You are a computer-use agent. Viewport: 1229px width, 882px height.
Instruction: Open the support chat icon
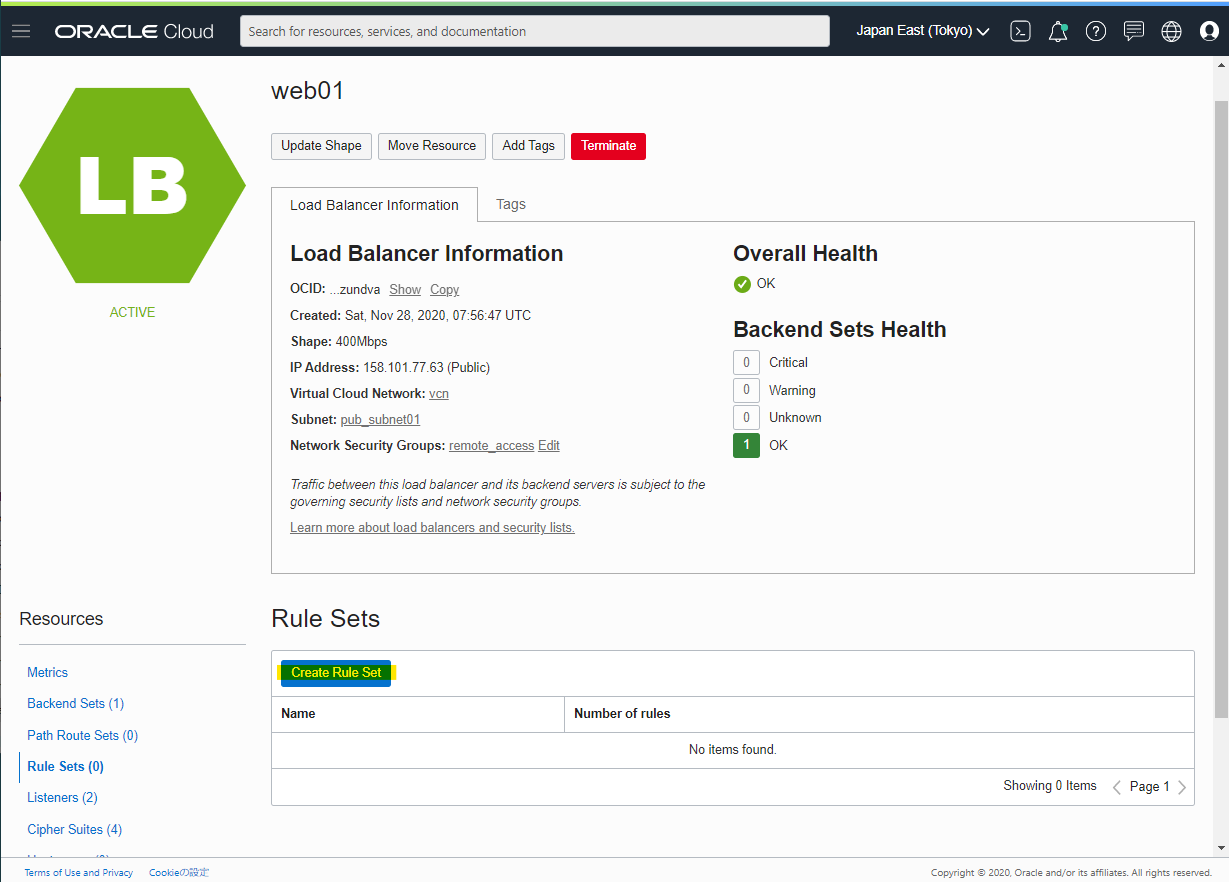tap(1134, 31)
